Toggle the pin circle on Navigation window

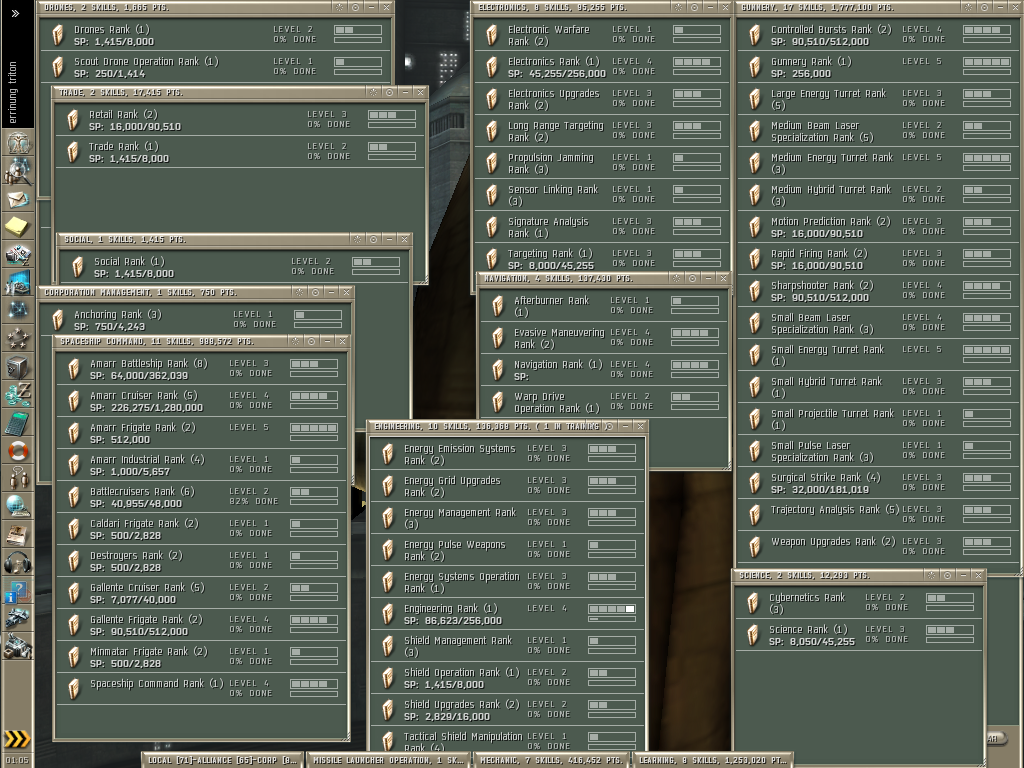(x=692, y=278)
